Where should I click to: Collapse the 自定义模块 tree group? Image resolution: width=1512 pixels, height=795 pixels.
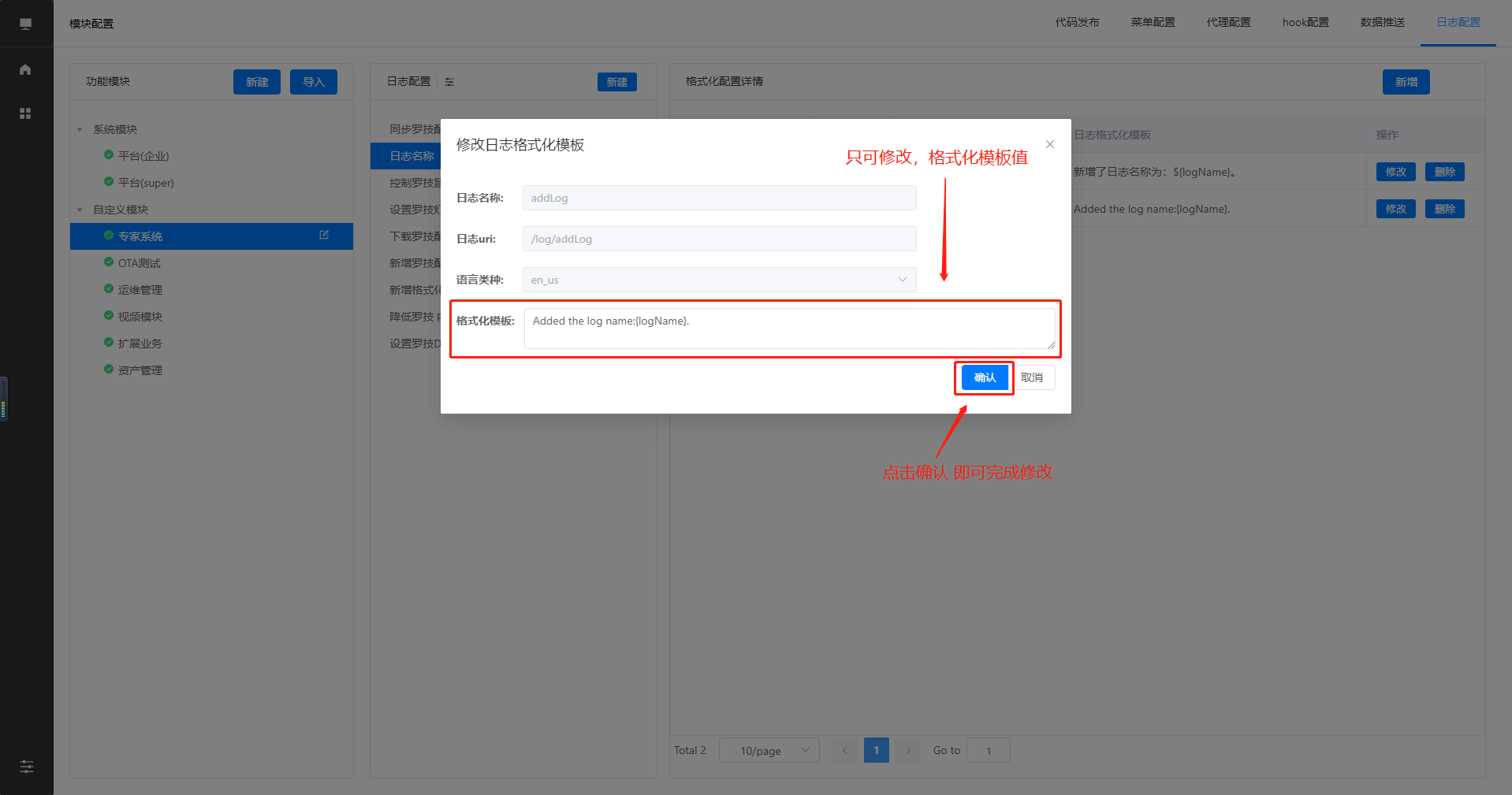point(80,210)
